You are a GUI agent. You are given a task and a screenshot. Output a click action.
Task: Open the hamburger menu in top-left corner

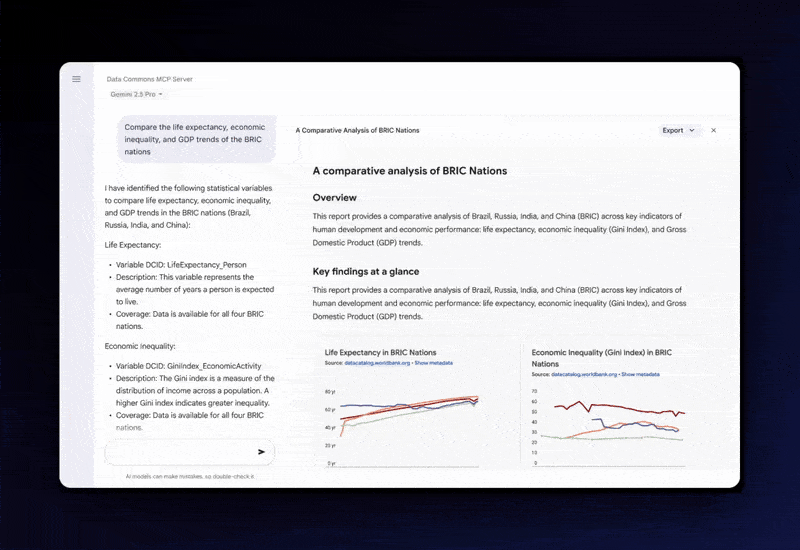coord(76,79)
